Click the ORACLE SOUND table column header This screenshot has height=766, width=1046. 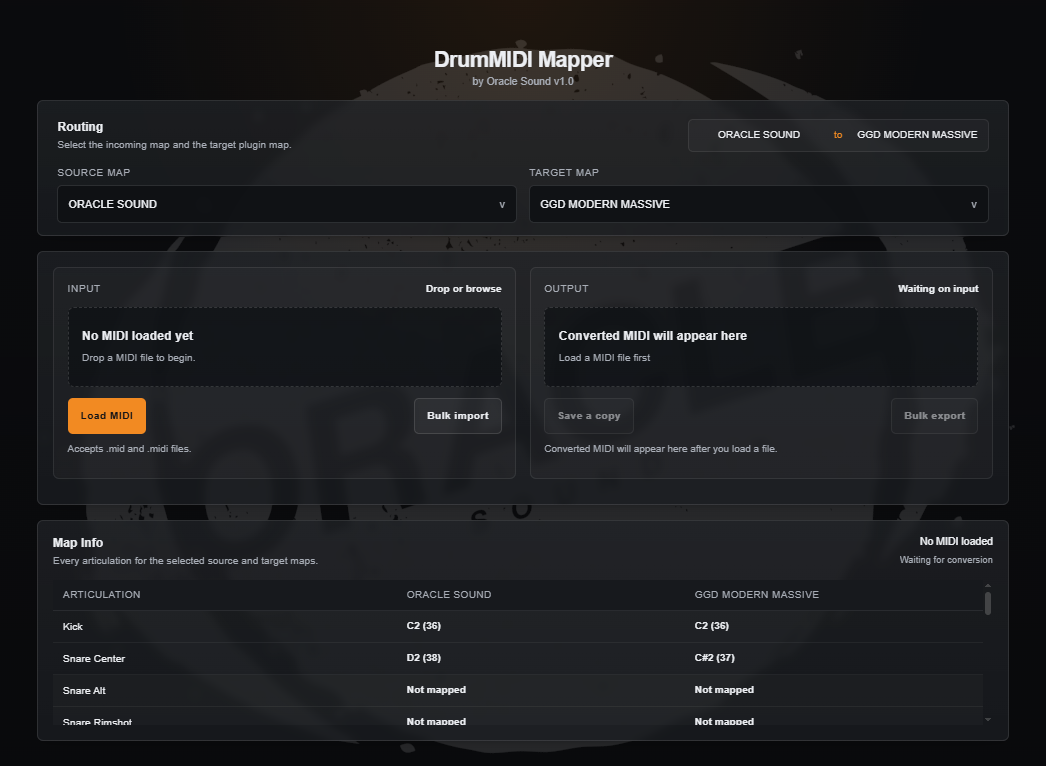point(448,595)
